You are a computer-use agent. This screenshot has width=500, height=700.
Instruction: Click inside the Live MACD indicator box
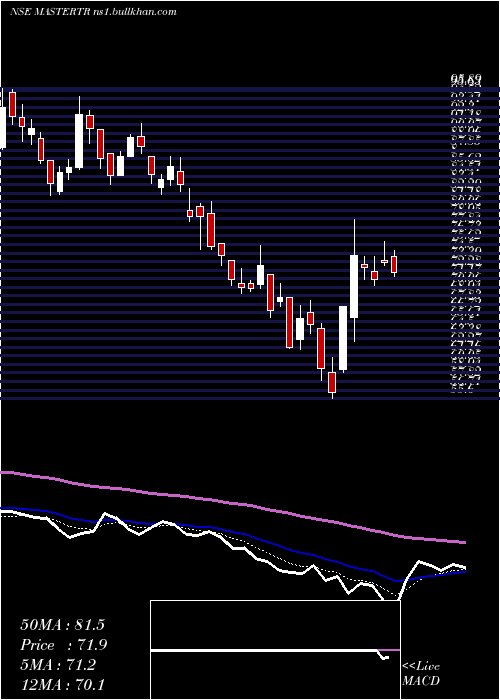(x=275, y=650)
